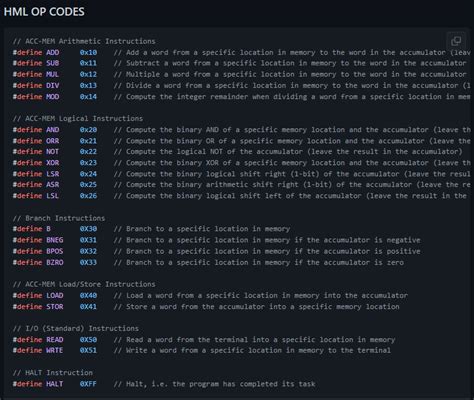Select the B define name
Viewport: 474px width, 400px height.
(x=48, y=229)
